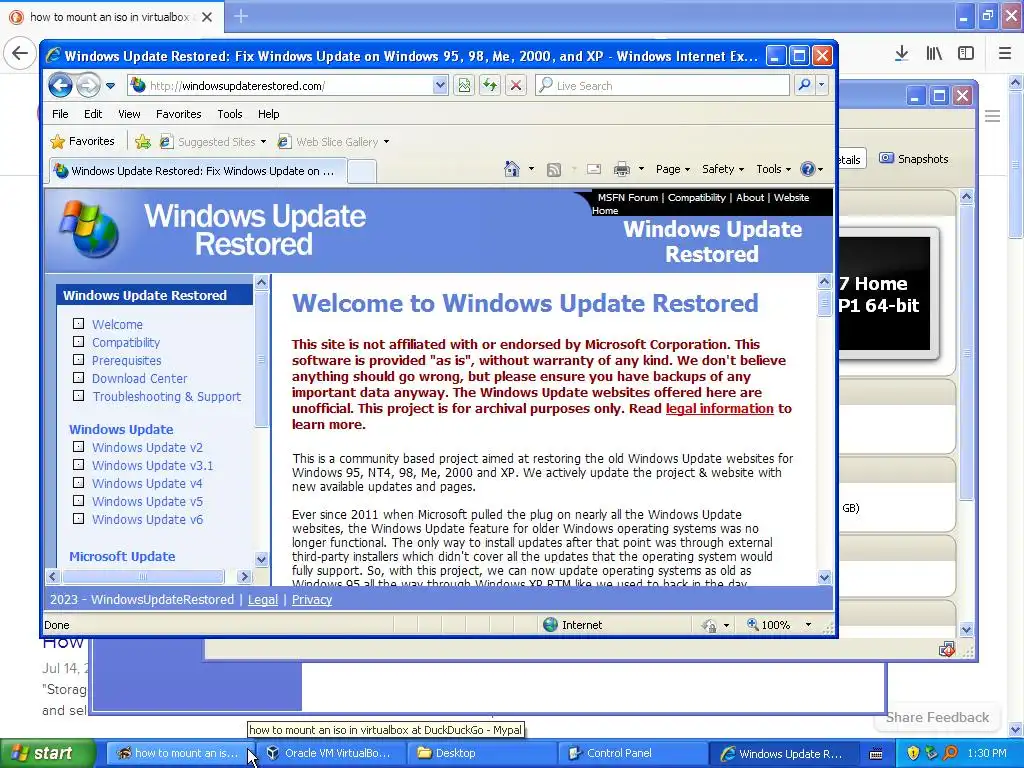
Task: Open Favorites star button
Action: [82, 141]
